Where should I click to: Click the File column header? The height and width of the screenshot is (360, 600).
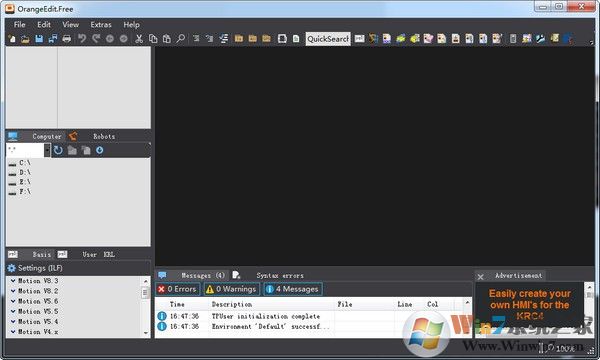344,305
